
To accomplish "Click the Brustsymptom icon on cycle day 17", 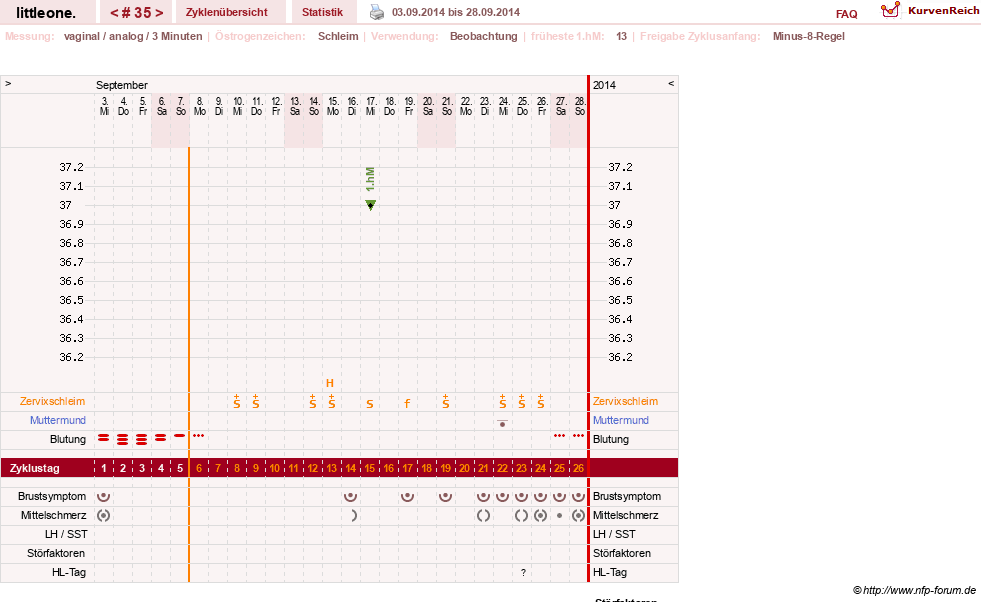I will pyautogui.click(x=407, y=496).
